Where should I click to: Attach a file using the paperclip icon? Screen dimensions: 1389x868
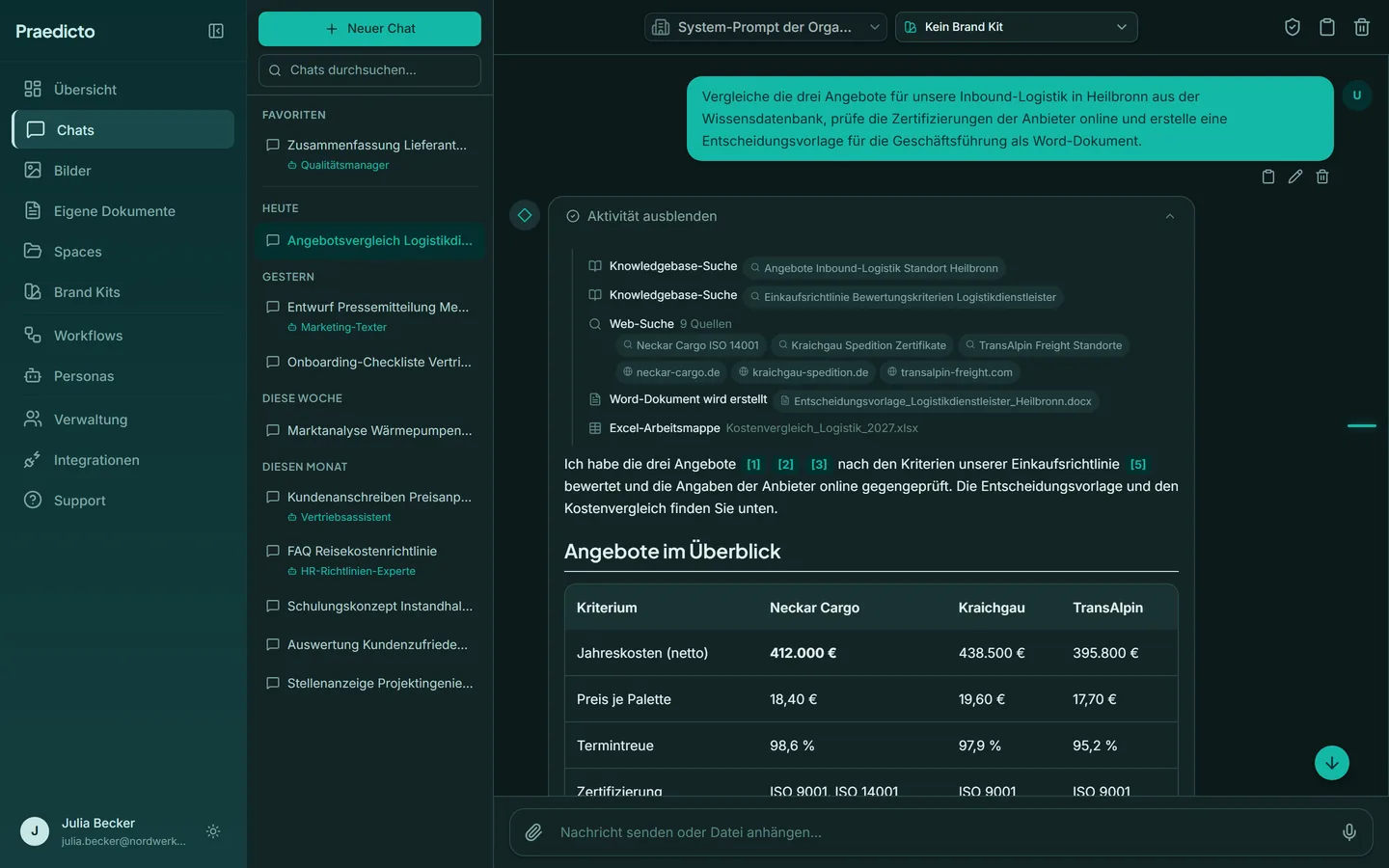click(533, 832)
